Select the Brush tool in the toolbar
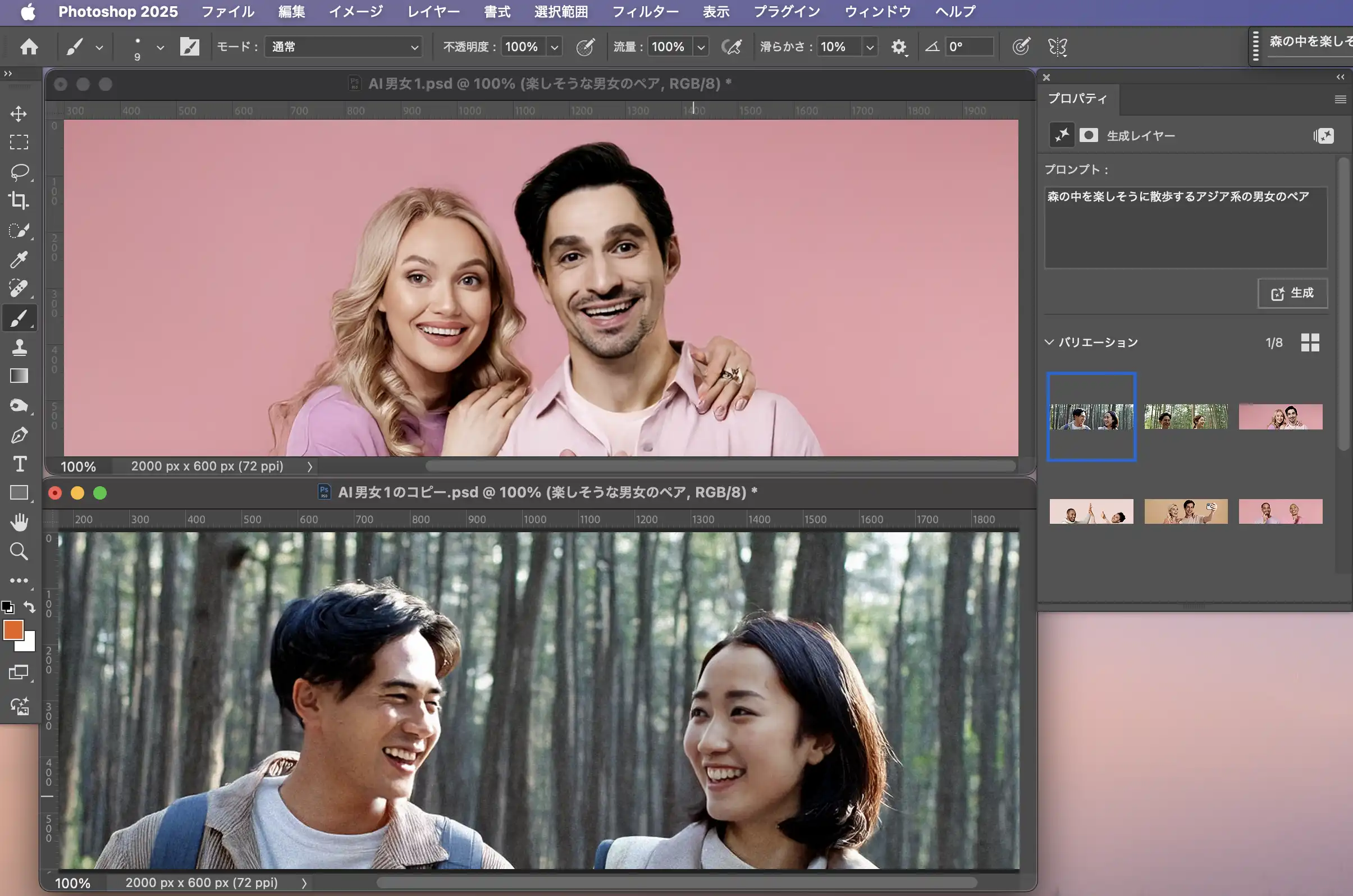This screenshot has height=896, width=1353. [19, 318]
